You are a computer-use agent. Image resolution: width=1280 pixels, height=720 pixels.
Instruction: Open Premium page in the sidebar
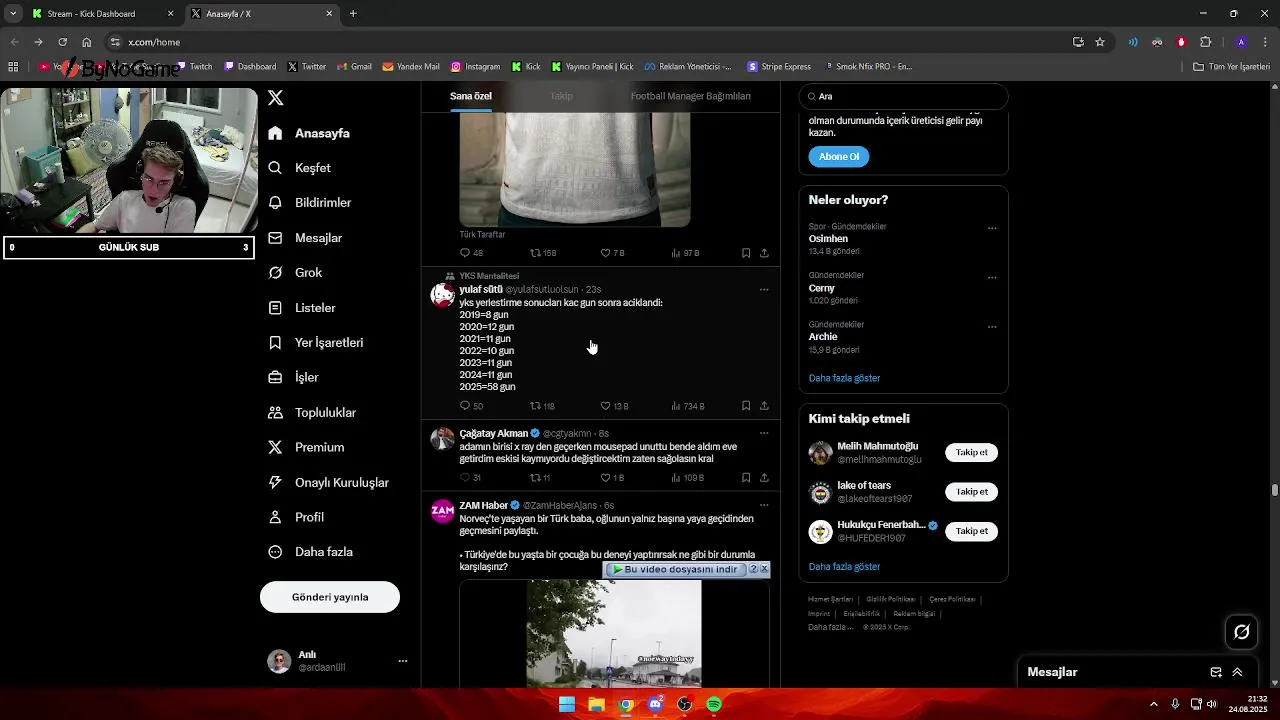point(306,448)
